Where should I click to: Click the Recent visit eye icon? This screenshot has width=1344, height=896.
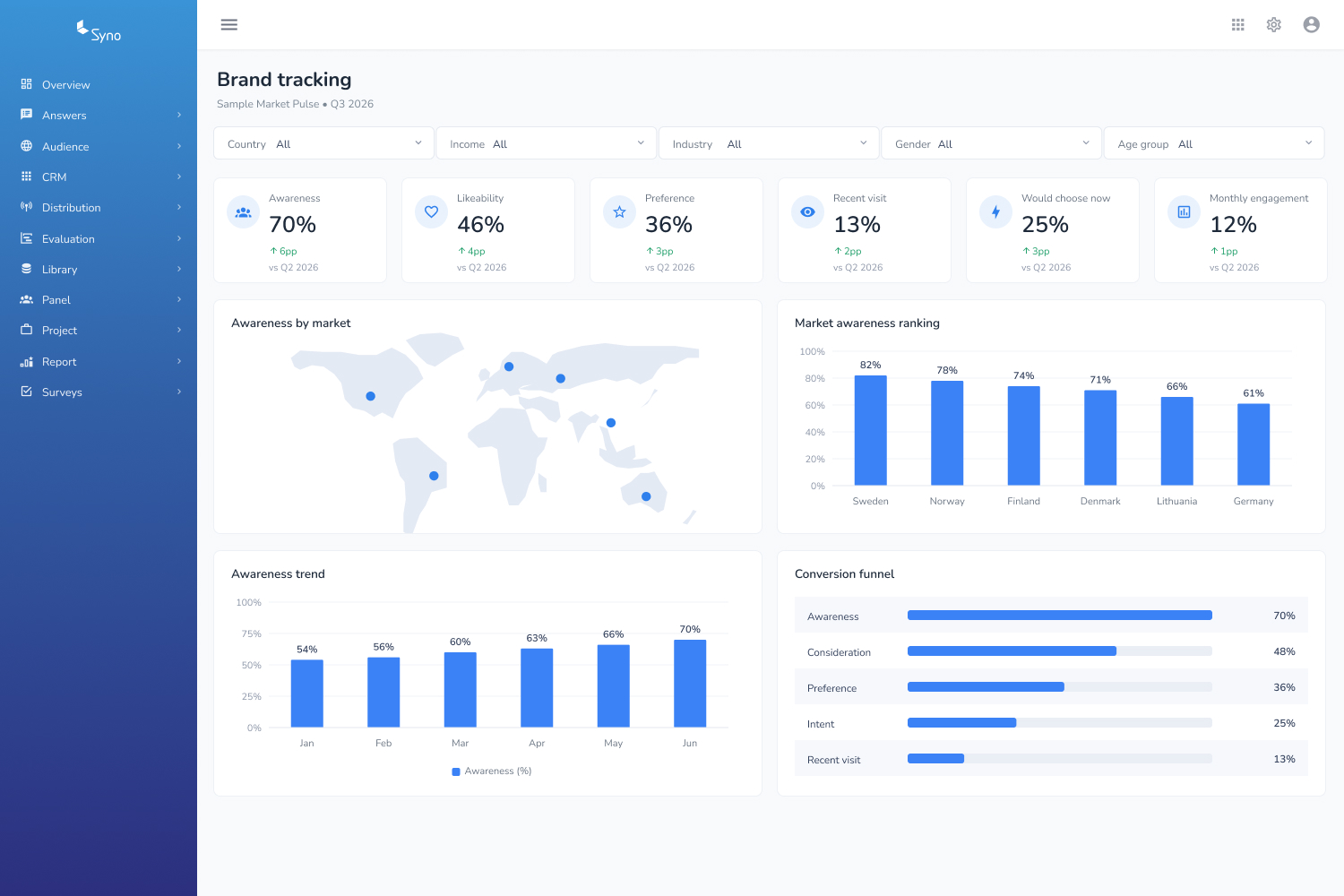click(x=807, y=212)
